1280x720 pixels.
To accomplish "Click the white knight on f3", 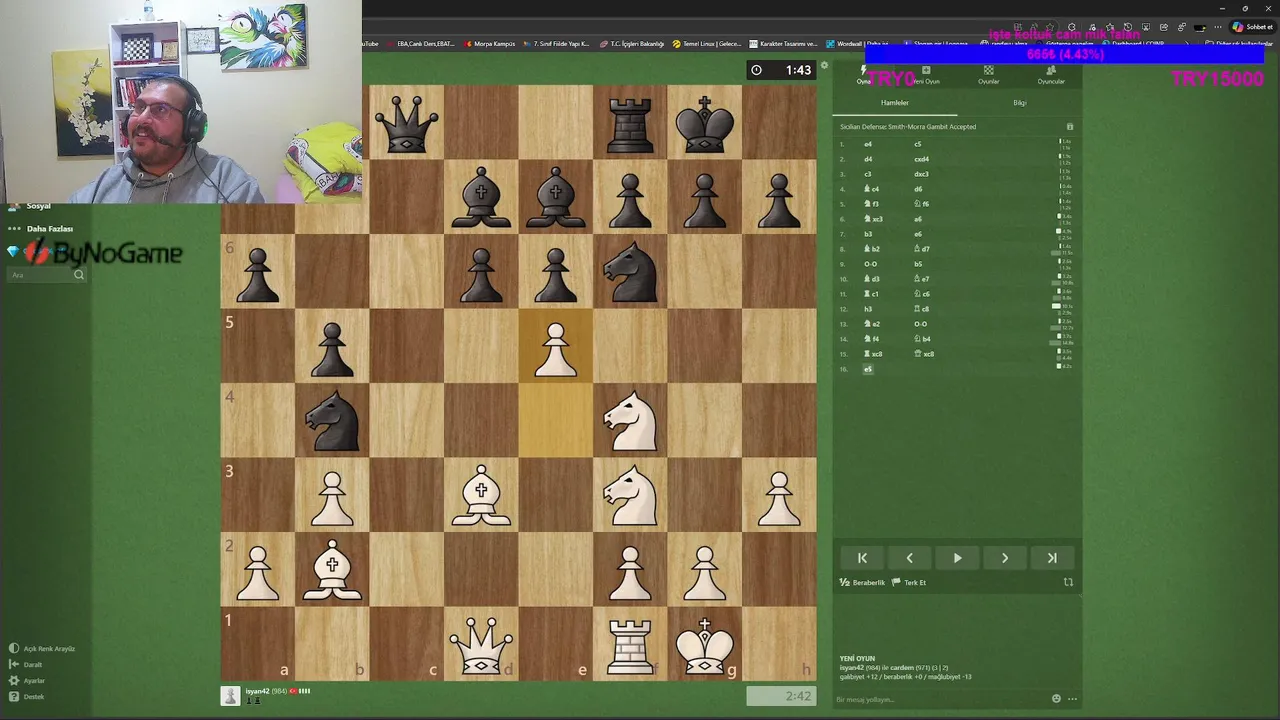I will [x=630, y=495].
